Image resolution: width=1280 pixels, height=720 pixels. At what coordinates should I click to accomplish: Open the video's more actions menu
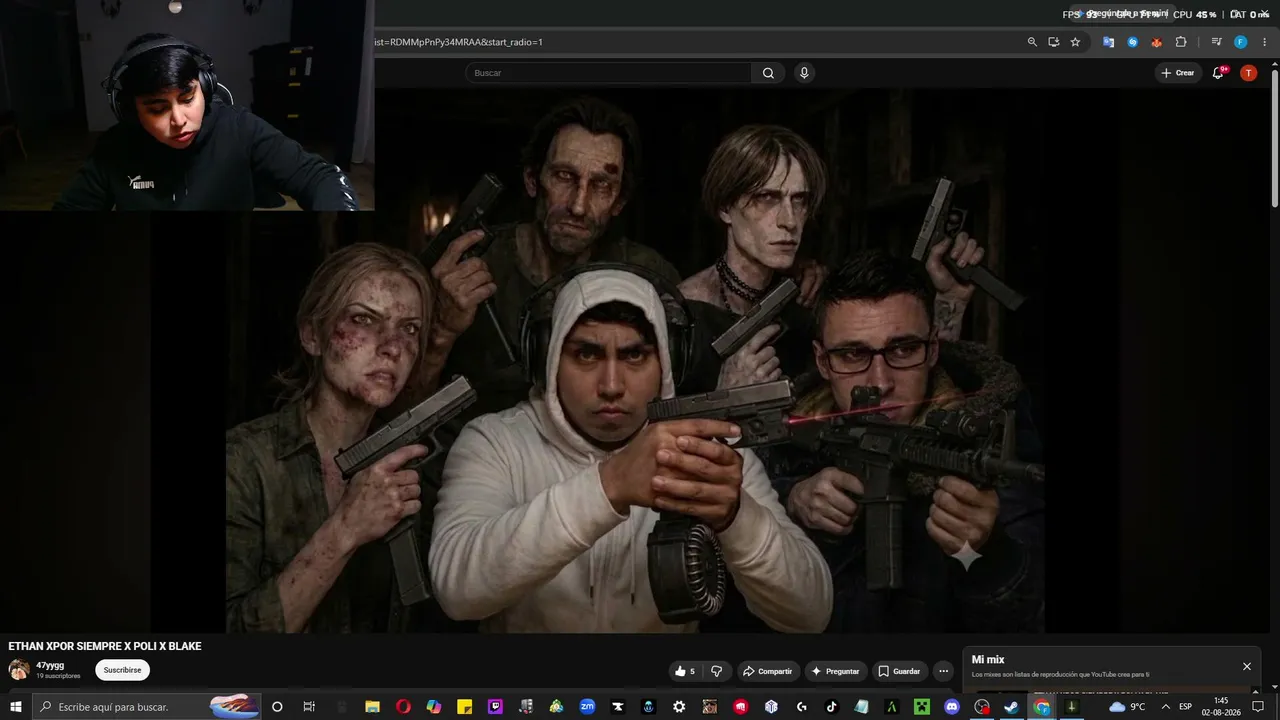tap(943, 671)
